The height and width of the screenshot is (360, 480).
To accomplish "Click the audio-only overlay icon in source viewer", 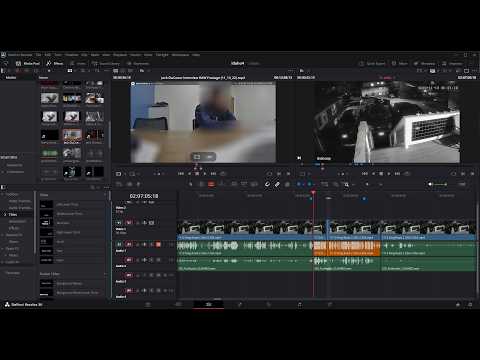I will point(210,156).
